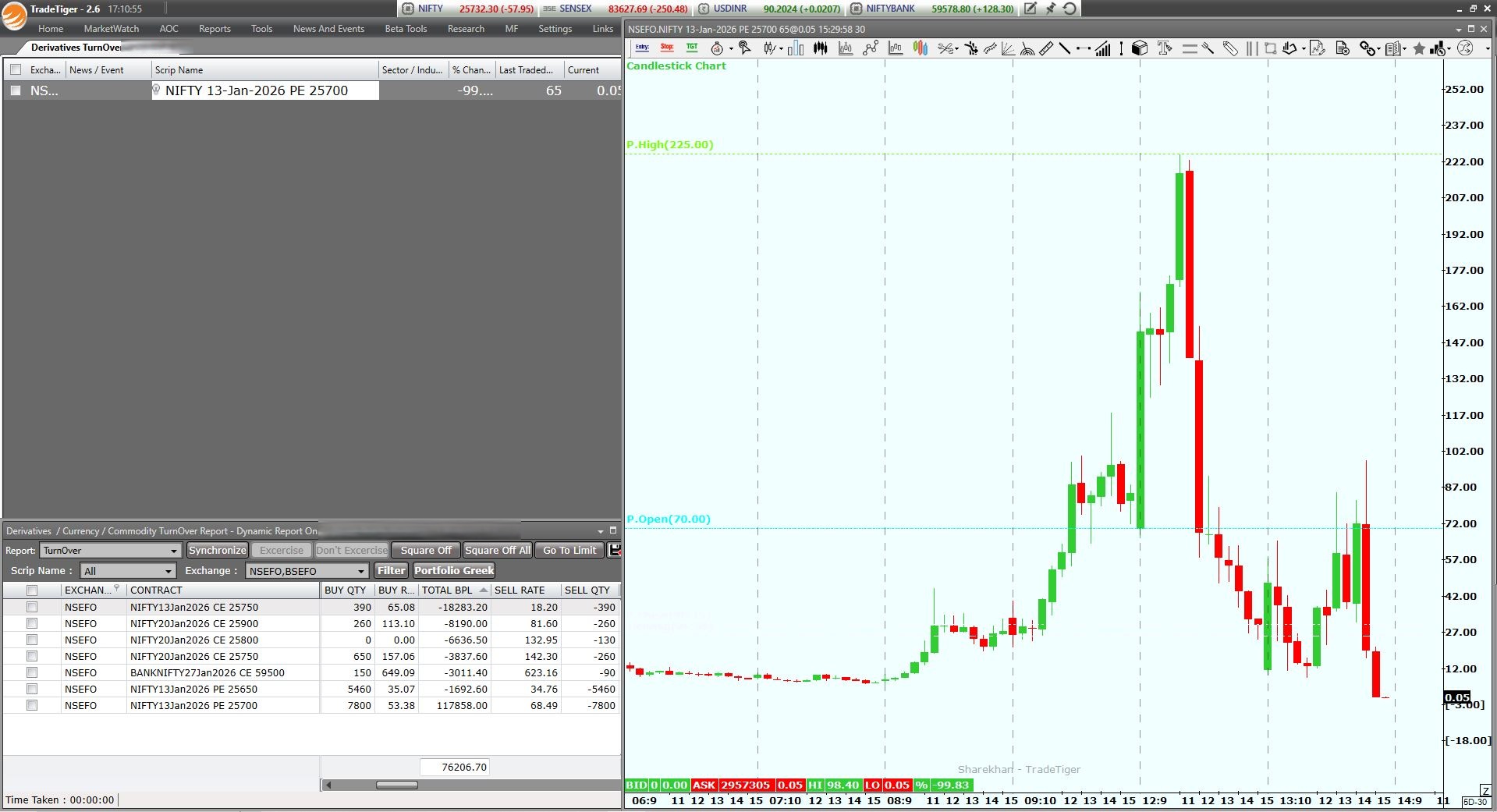1497x812 pixels.
Task: Click the 3D cube icon in chart toolbar
Action: [x=1140, y=48]
